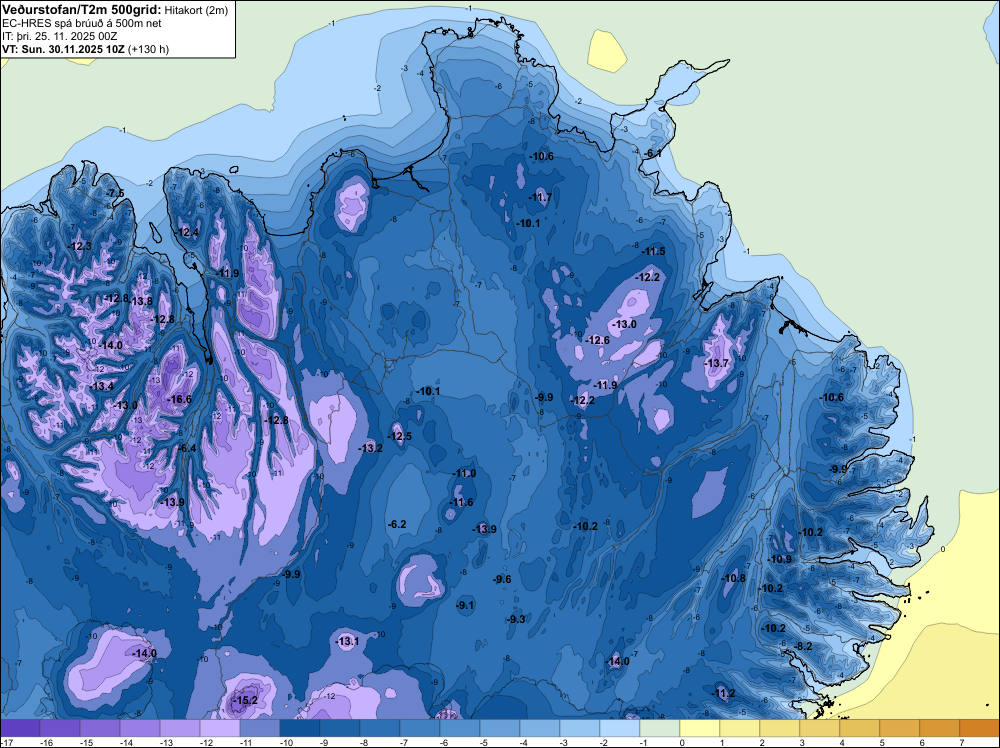Click the IT: þri. 25. 11. 2025 00Z line

point(59,36)
